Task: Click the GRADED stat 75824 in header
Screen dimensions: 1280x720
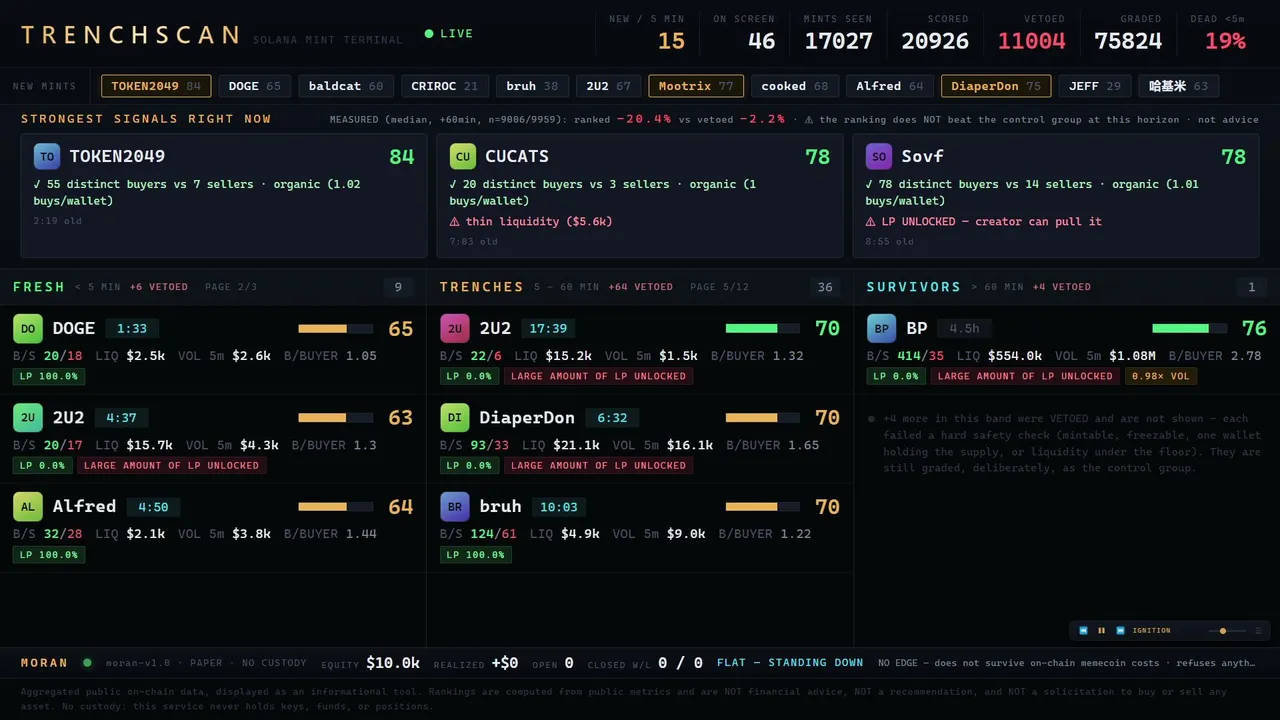Action: click(1128, 33)
